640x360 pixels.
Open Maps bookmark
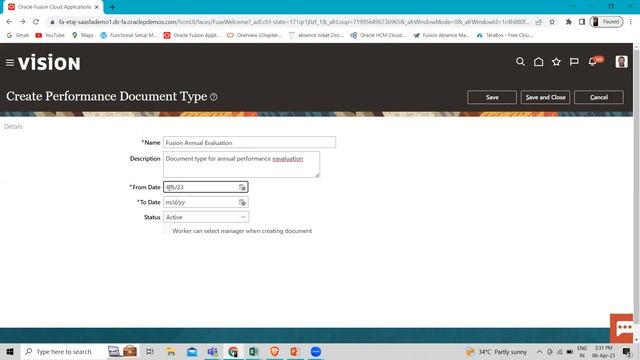[82, 36]
